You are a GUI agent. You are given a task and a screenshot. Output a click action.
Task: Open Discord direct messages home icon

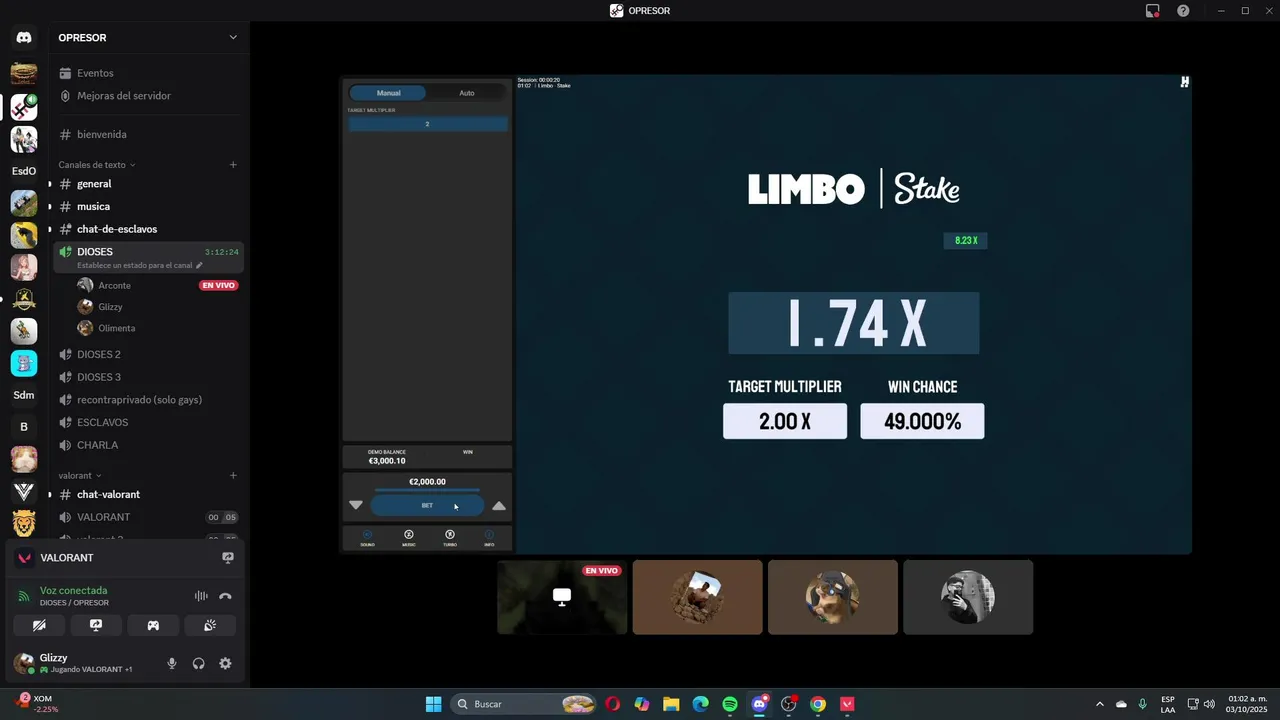(x=24, y=38)
